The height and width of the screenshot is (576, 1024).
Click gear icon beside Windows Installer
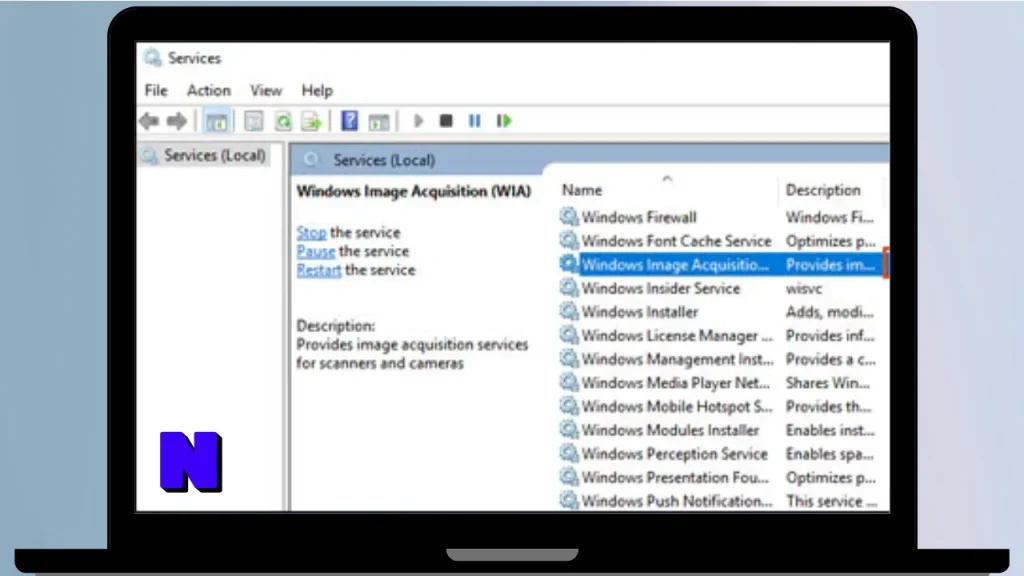pos(569,311)
